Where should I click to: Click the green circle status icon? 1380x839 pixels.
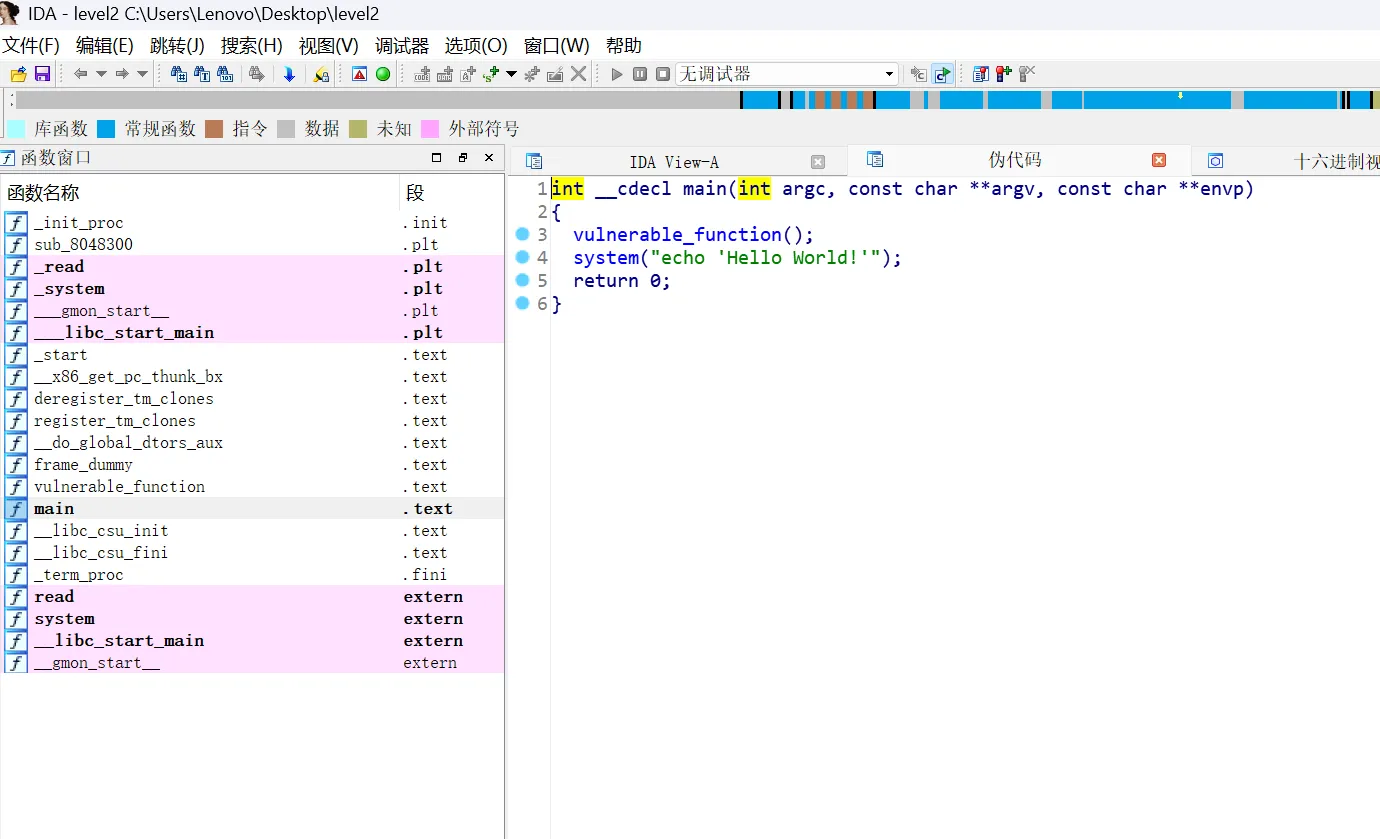pos(383,74)
